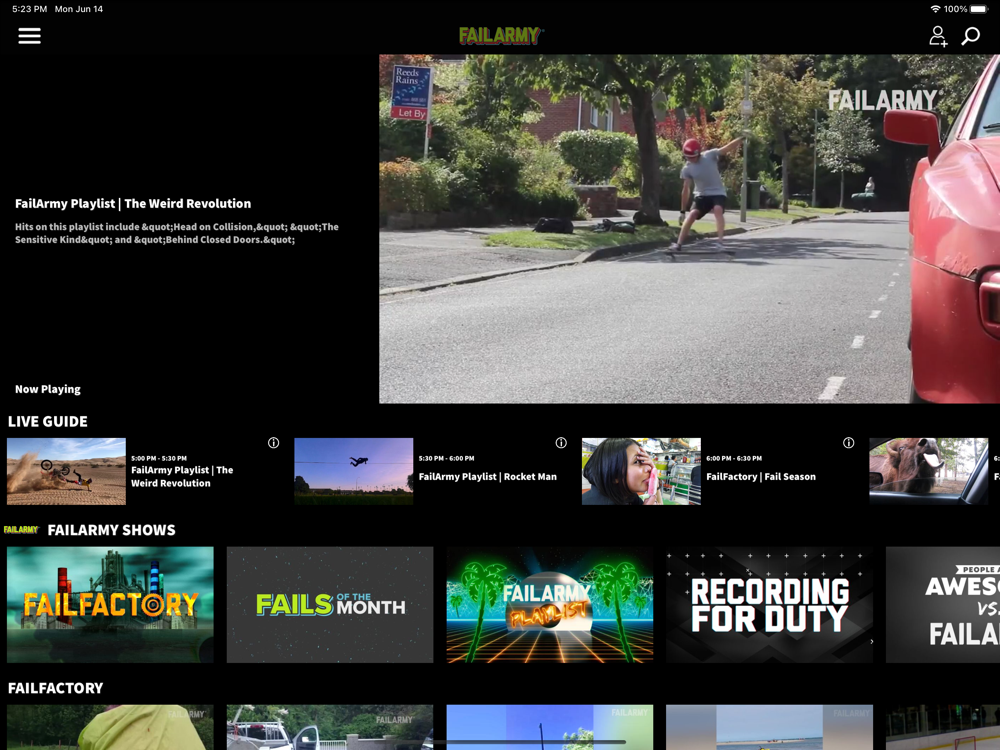Select 'FailArmy Playlist | The Weird Revolution' guide title
The width and height of the screenshot is (1000, 750).
click(x=182, y=476)
